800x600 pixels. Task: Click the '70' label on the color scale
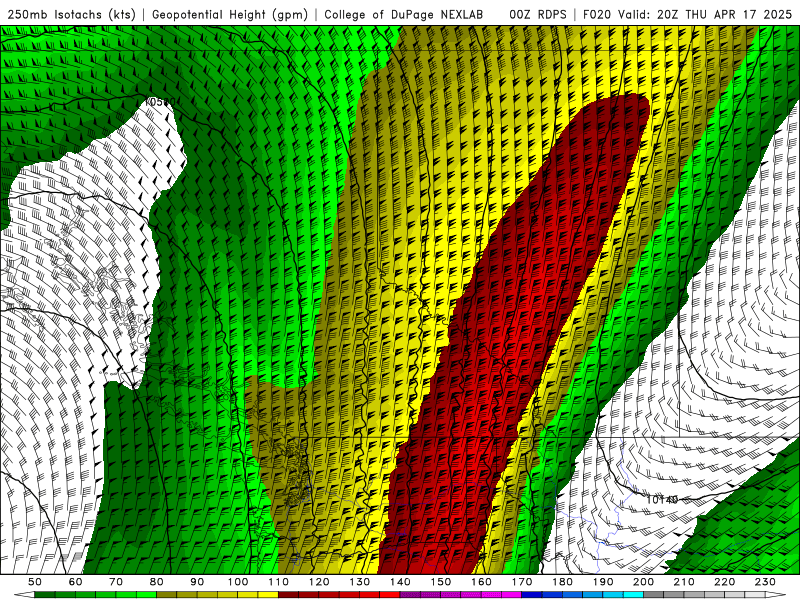[116, 582]
